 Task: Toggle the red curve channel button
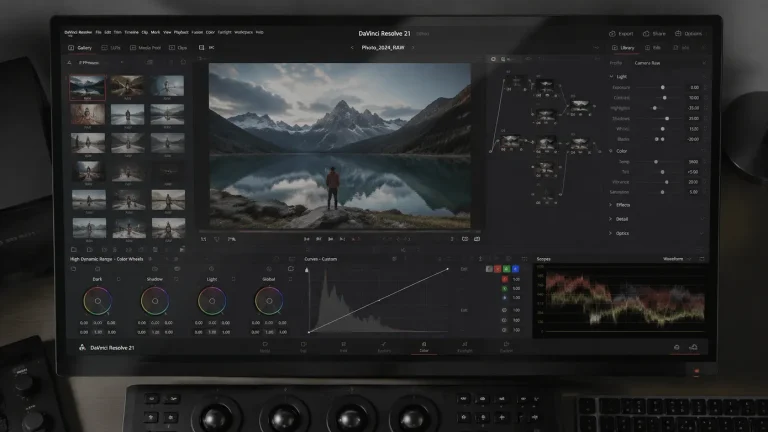498,269
